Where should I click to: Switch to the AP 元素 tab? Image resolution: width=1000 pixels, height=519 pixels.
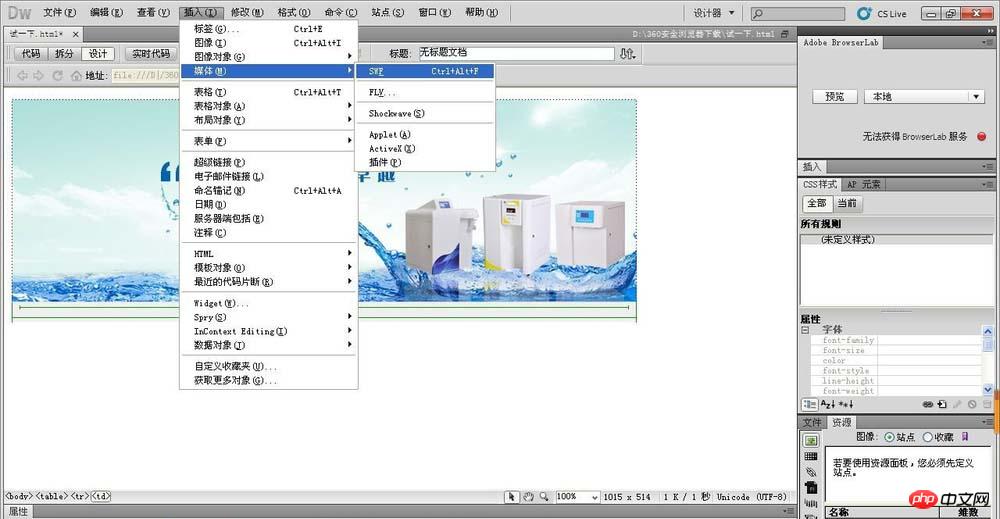864,185
